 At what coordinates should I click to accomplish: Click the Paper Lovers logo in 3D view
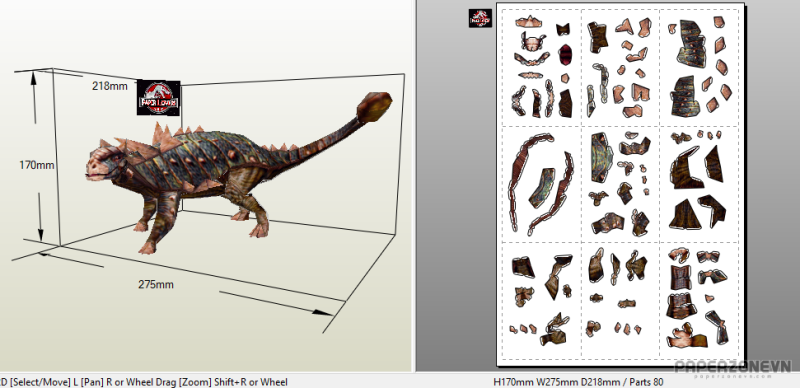click(x=159, y=98)
